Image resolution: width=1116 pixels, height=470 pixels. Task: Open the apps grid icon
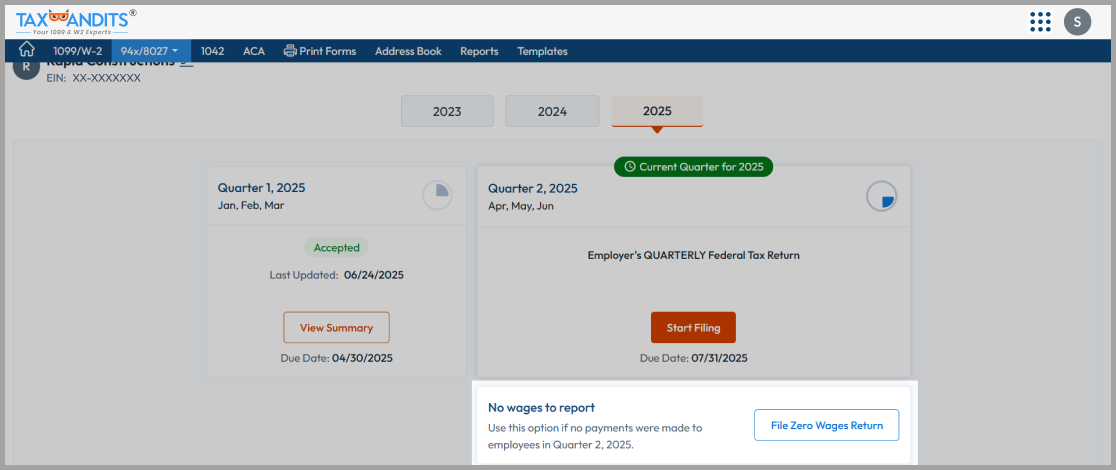click(1040, 22)
